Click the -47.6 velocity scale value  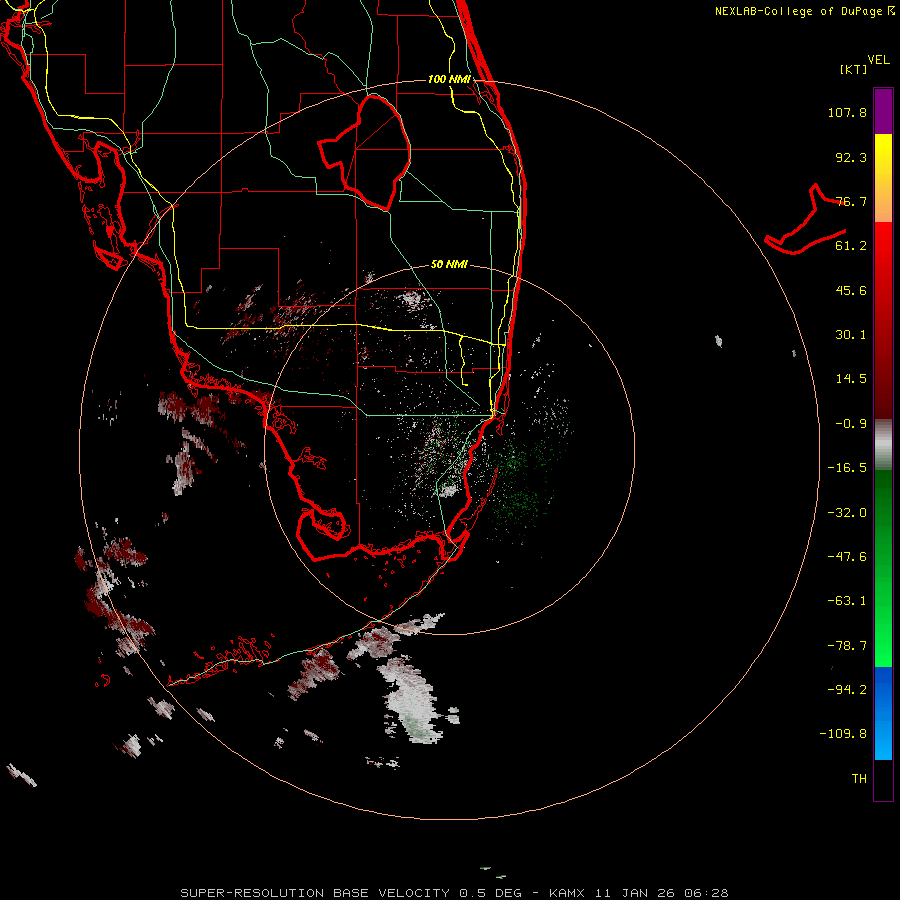click(847, 557)
